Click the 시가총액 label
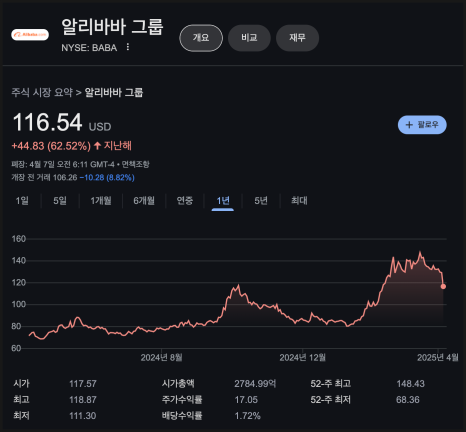This screenshot has height=432, width=466. point(178,384)
